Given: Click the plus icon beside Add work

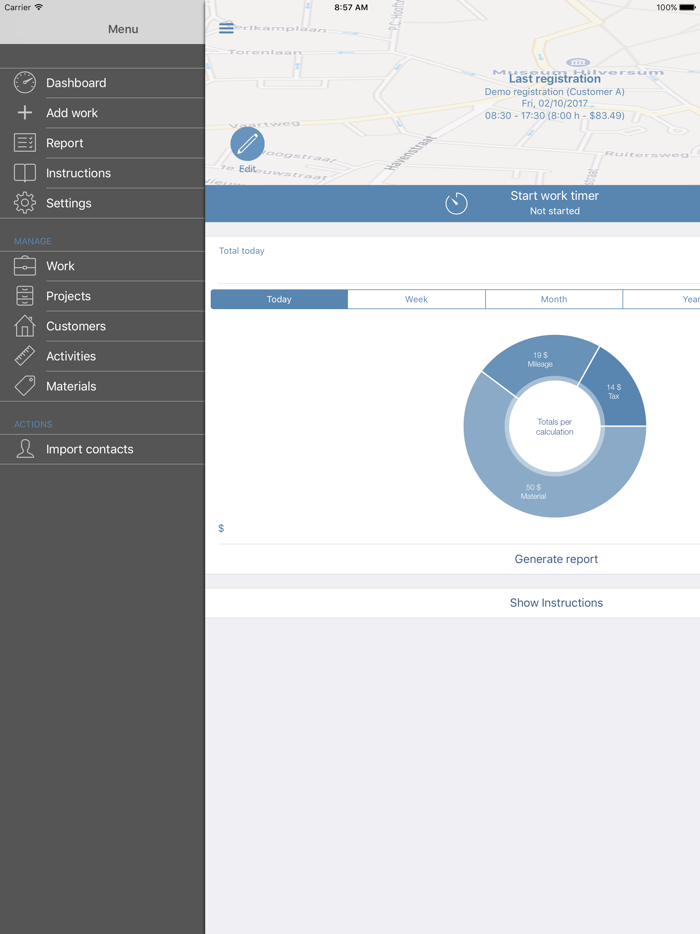Looking at the screenshot, I should (x=24, y=113).
